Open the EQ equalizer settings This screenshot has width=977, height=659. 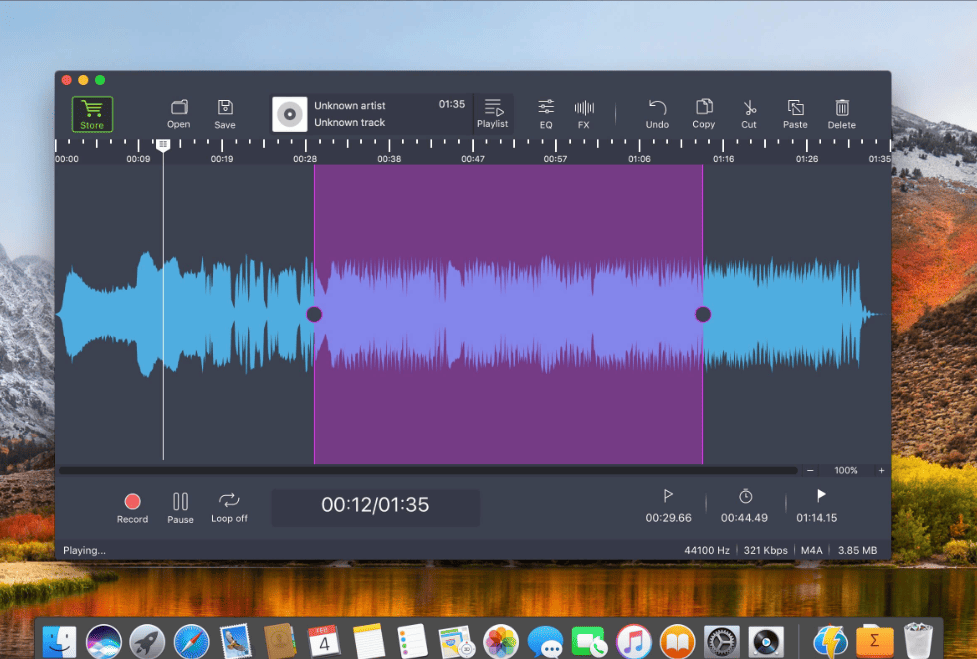tap(546, 114)
